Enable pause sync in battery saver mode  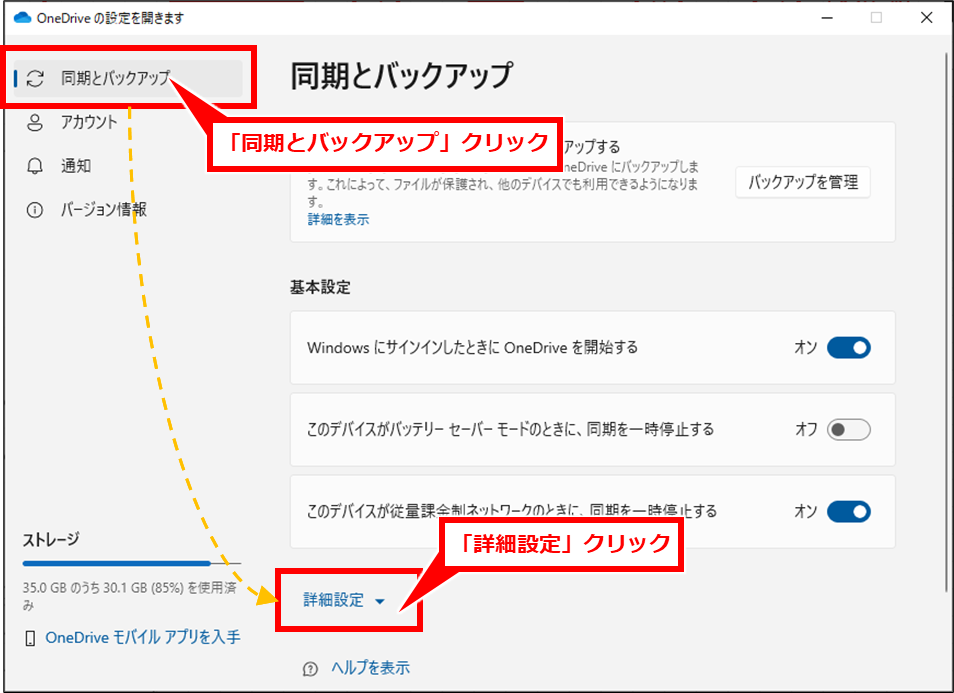click(848, 429)
